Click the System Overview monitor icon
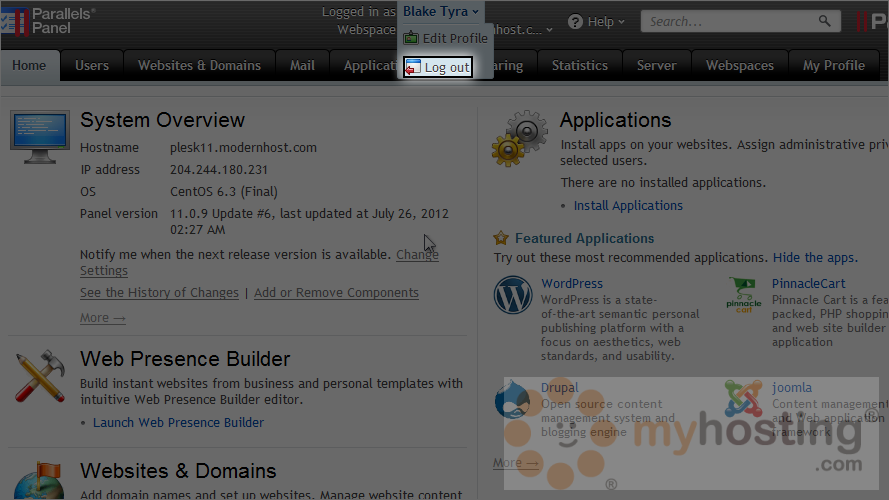The height and width of the screenshot is (500, 889). (x=40, y=137)
